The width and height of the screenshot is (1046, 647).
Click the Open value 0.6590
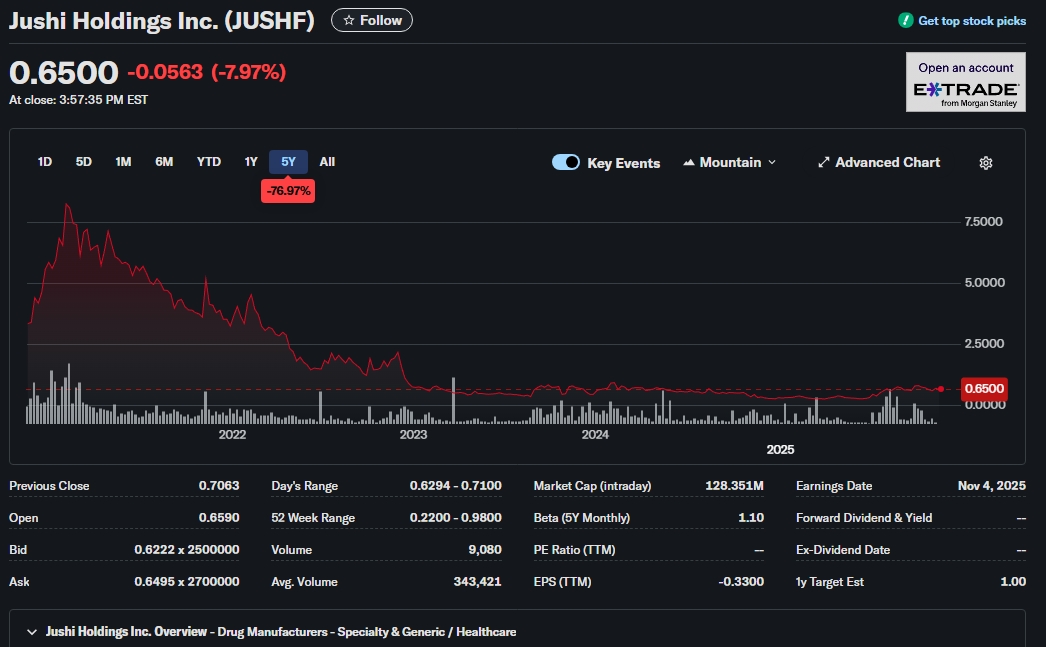coord(219,518)
